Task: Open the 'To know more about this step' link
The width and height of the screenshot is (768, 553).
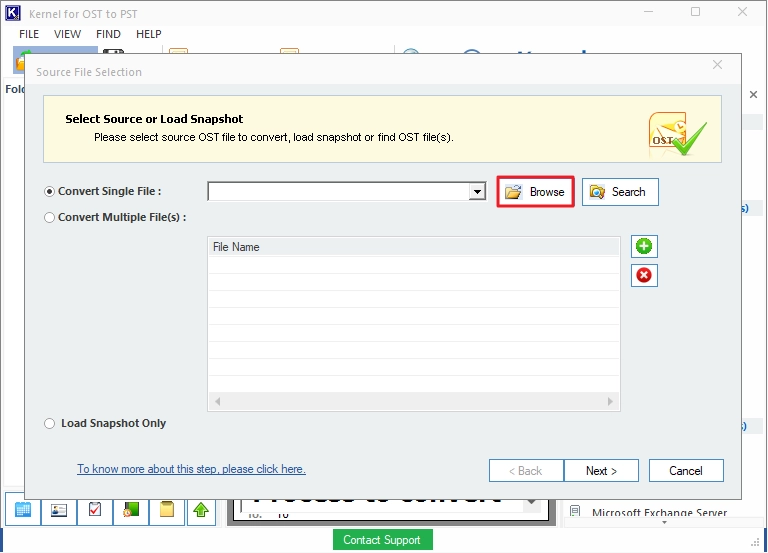Action: [191, 469]
